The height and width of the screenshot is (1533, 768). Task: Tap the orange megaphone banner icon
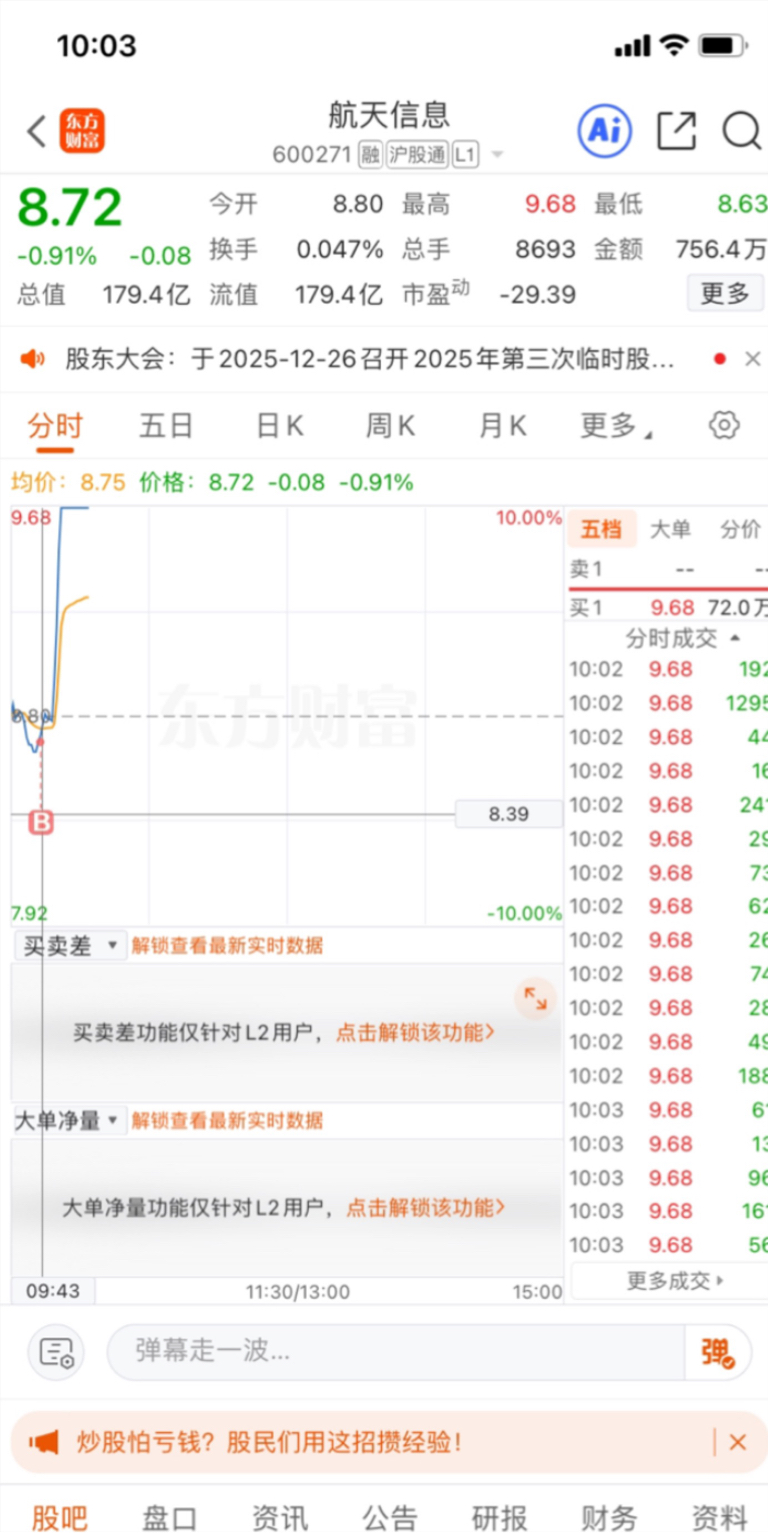point(44,1442)
